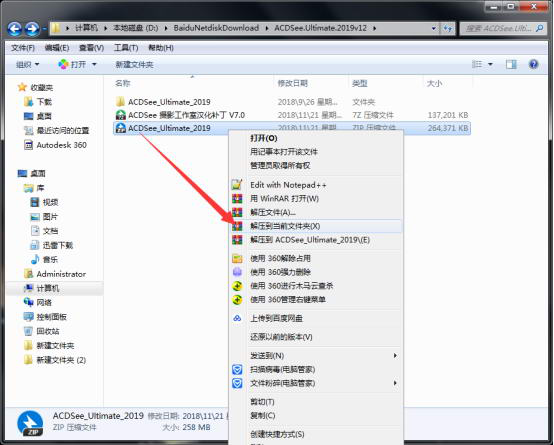Expand the 发送到(N) submenu arrow

[395, 356]
